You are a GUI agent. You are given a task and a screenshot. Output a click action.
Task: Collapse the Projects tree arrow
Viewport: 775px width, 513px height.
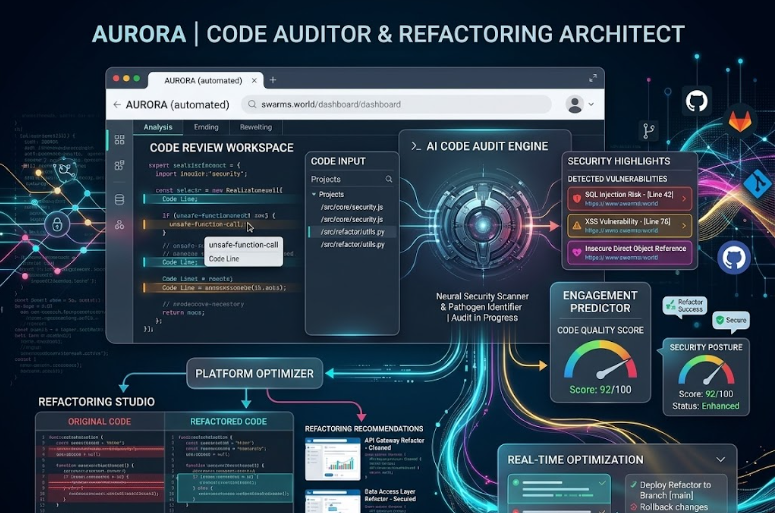click(x=314, y=194)
